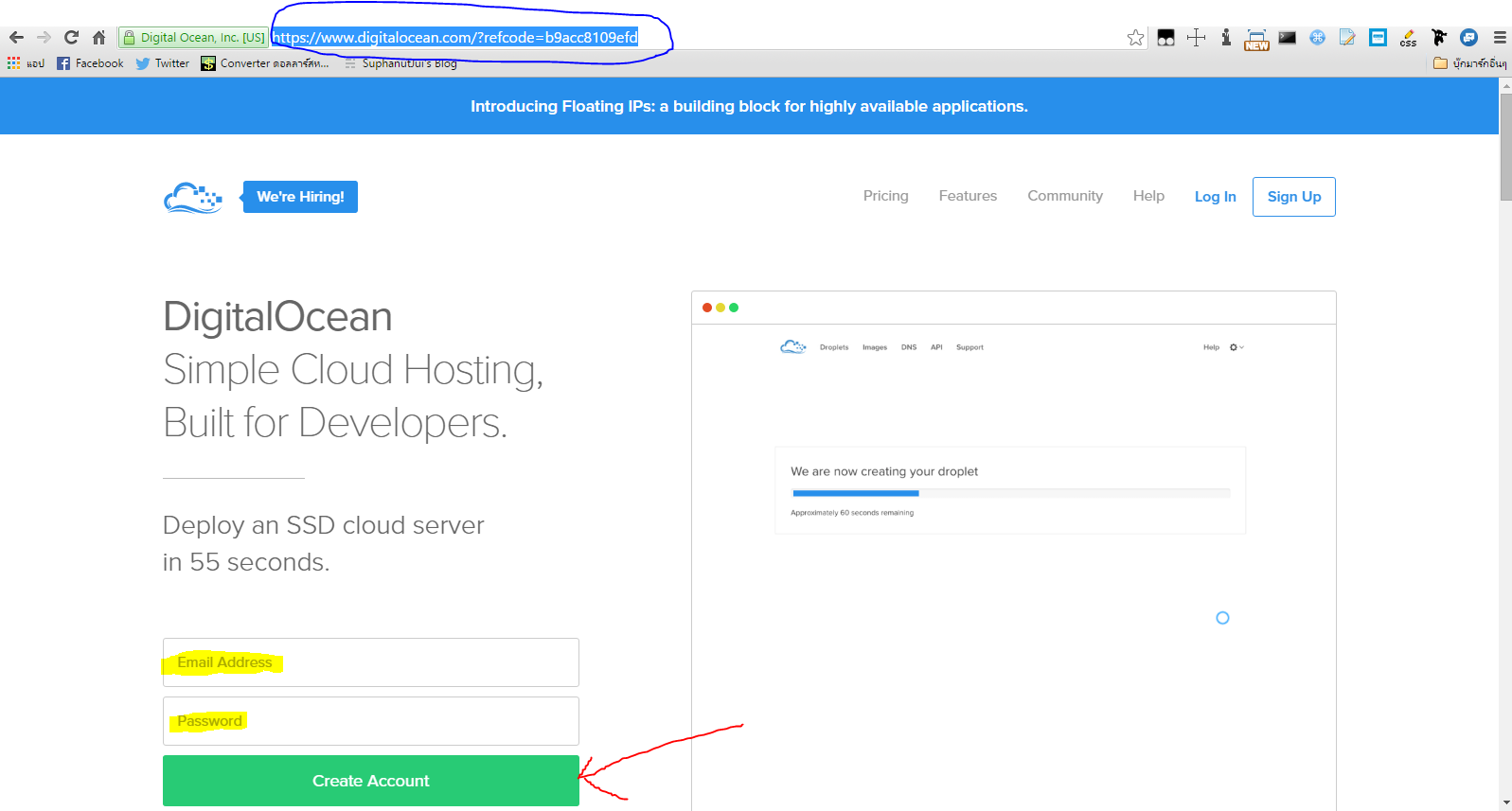Image resolution: width=1512 pixels, height=811 pixels.
Task: Open the Twitter bookmark
Action: click(x=163, y=63)
